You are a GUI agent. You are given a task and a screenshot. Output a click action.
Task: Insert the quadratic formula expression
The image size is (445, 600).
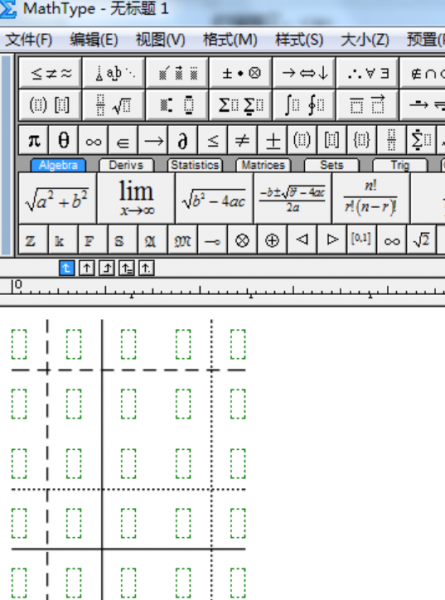[x=292, y=198]
